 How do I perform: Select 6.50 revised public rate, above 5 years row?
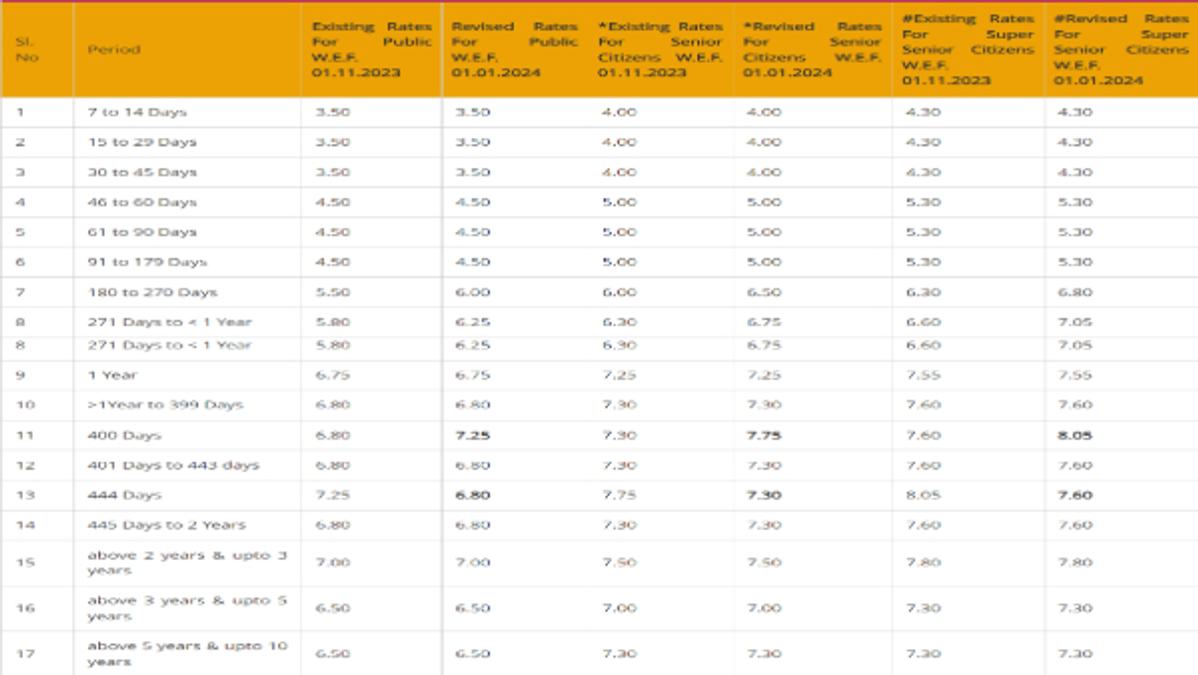(473, 654)
